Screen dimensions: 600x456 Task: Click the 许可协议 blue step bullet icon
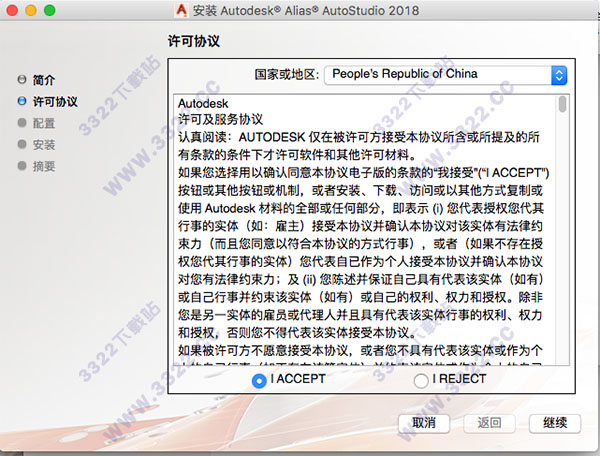click(22, 101)
